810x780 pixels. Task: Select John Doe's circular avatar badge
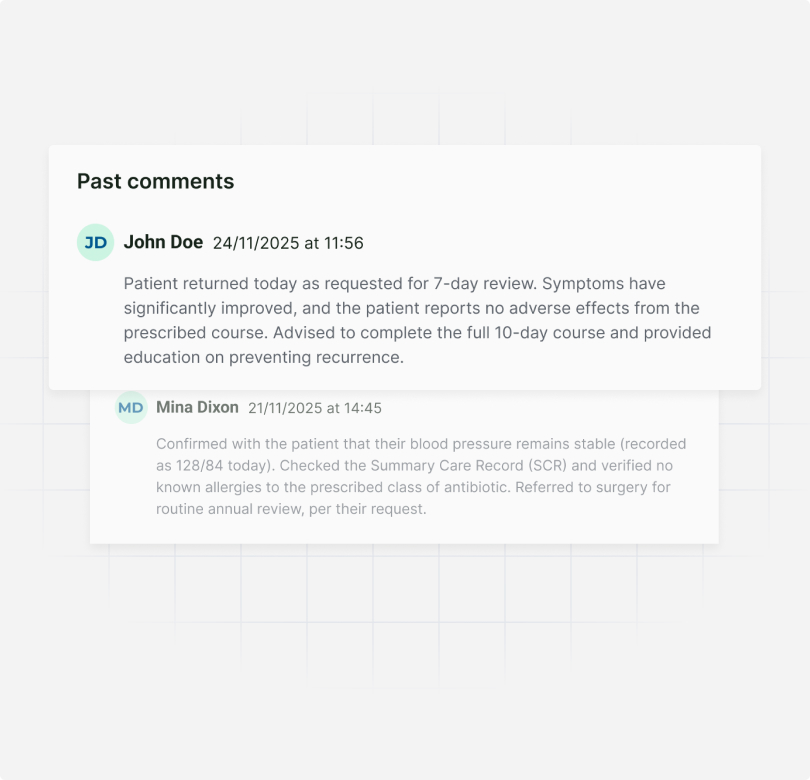[95, 242]
